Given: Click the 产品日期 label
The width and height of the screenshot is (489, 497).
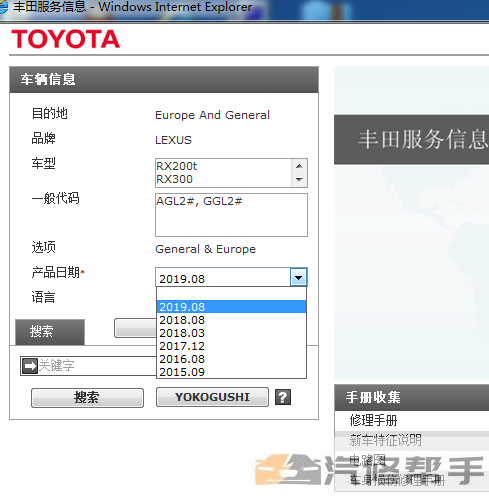Looking at the screenshot, I should (56, 272).
